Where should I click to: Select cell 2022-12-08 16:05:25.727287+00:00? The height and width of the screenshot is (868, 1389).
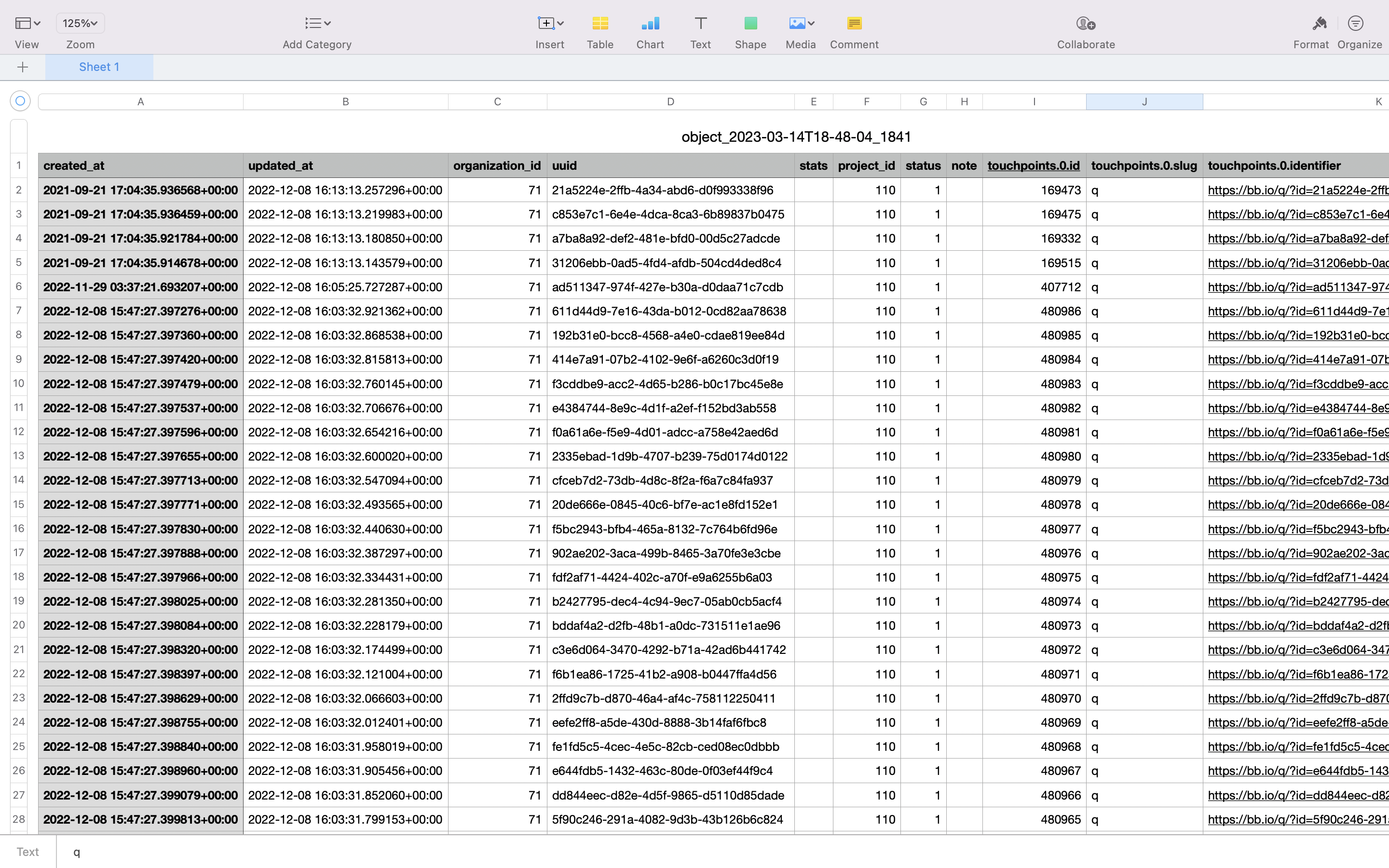point(345,287)
